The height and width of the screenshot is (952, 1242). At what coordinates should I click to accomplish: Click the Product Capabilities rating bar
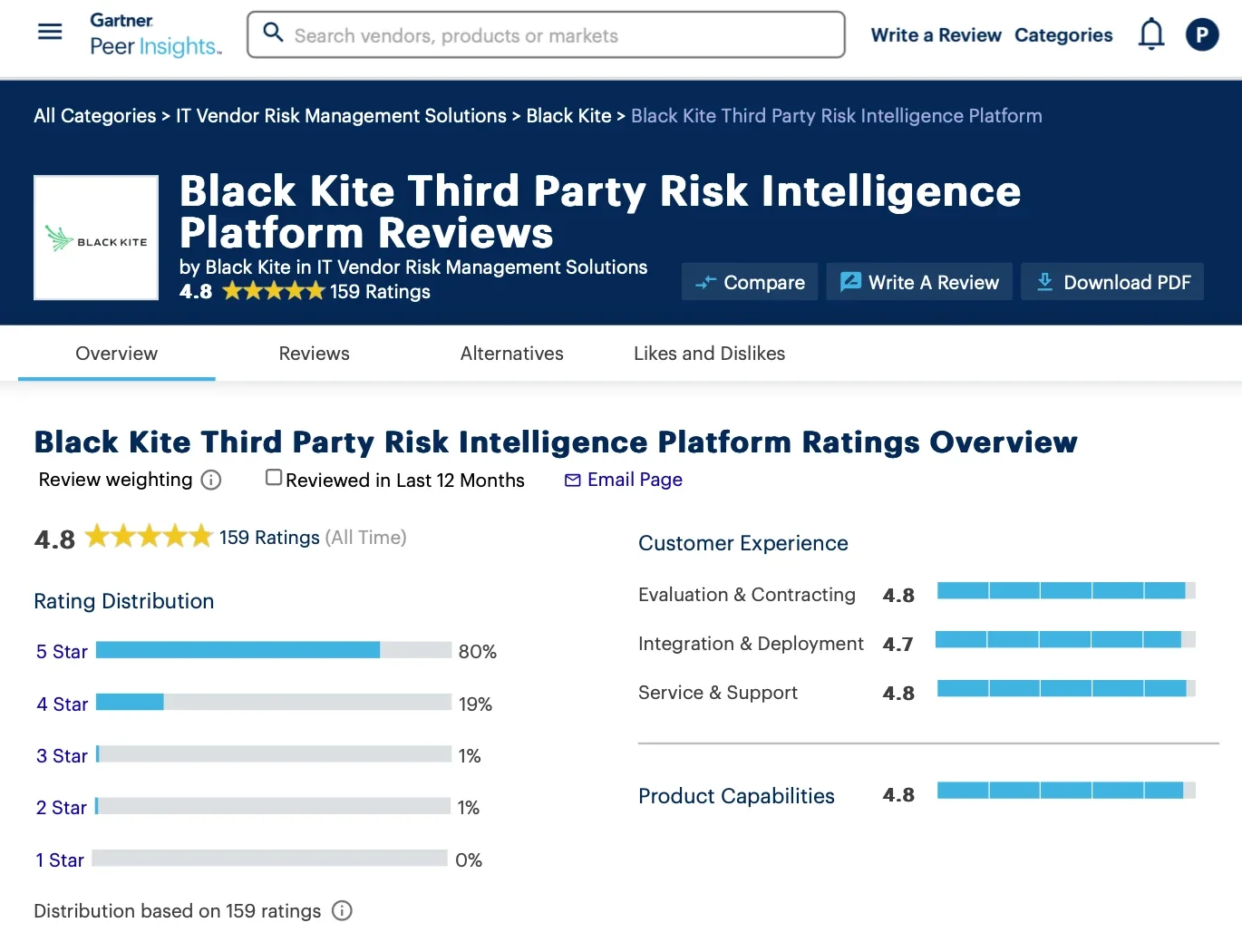(1066, 791)
